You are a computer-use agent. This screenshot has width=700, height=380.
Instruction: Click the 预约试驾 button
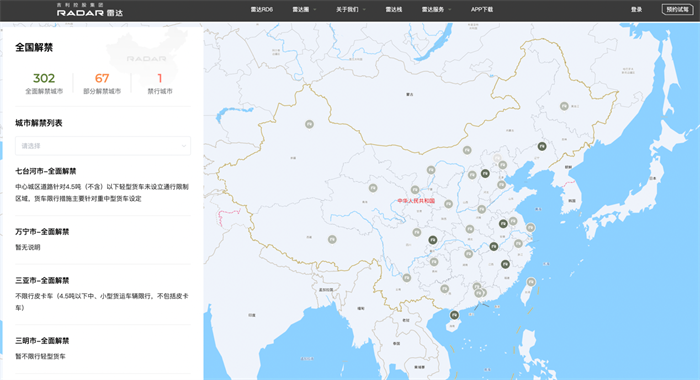(677, 9)
